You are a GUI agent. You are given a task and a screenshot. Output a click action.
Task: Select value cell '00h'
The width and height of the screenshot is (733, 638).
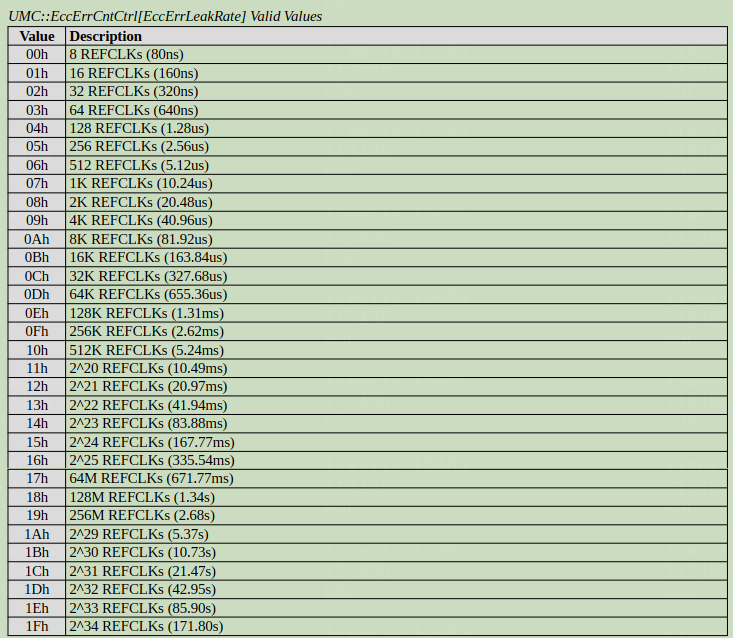tap(37, 55)
